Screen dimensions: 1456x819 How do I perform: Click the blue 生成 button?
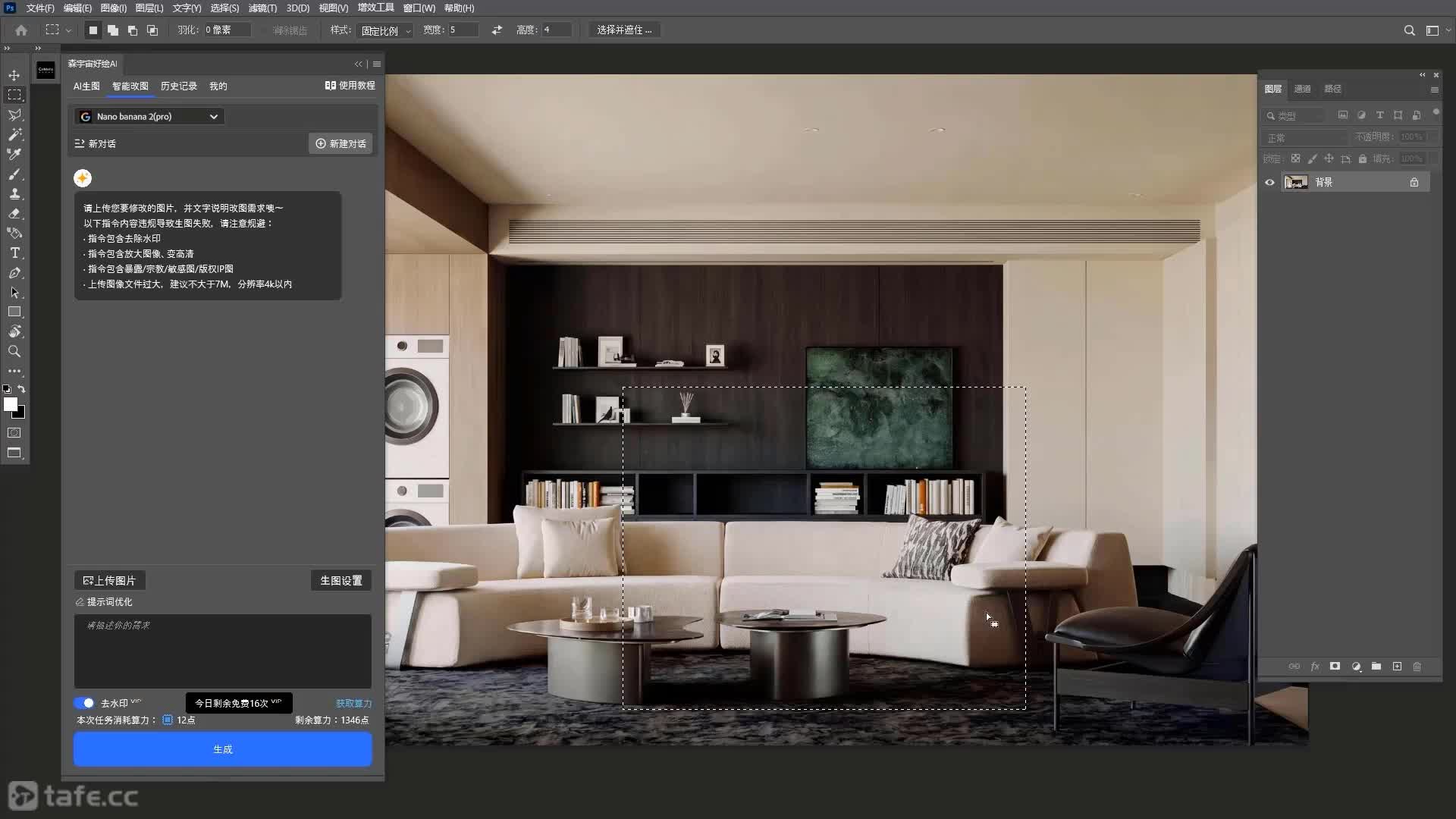tap(223, 749)
